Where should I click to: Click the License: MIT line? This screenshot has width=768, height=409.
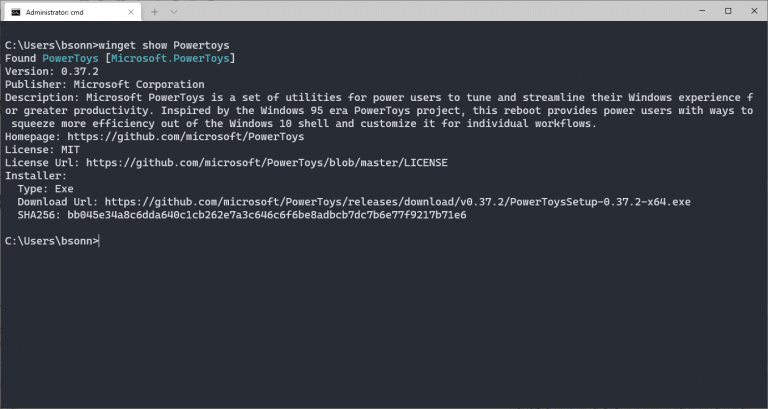pyautogui.click(x=43, y=149)
